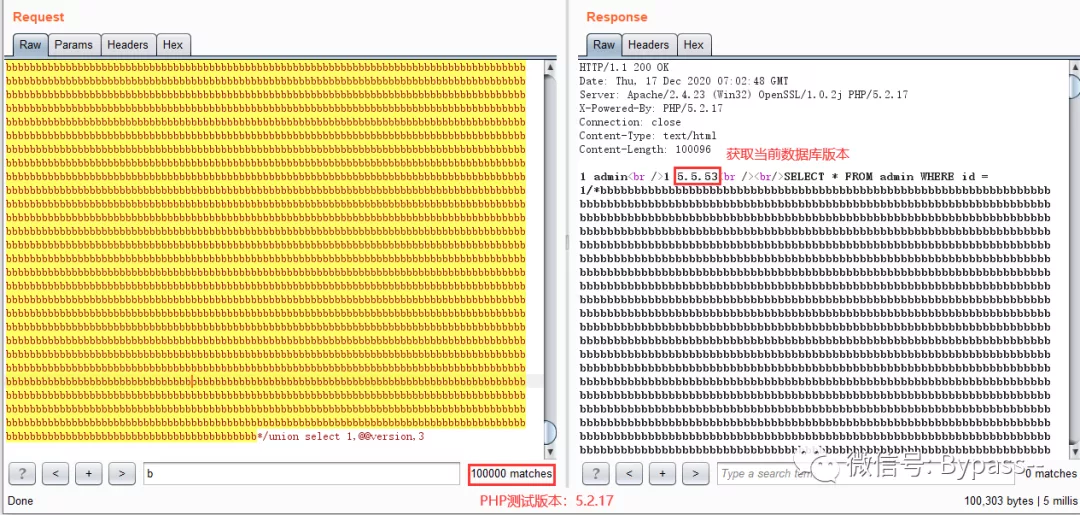
Task: Open the Request Hex tab
Action: point(173,45)
